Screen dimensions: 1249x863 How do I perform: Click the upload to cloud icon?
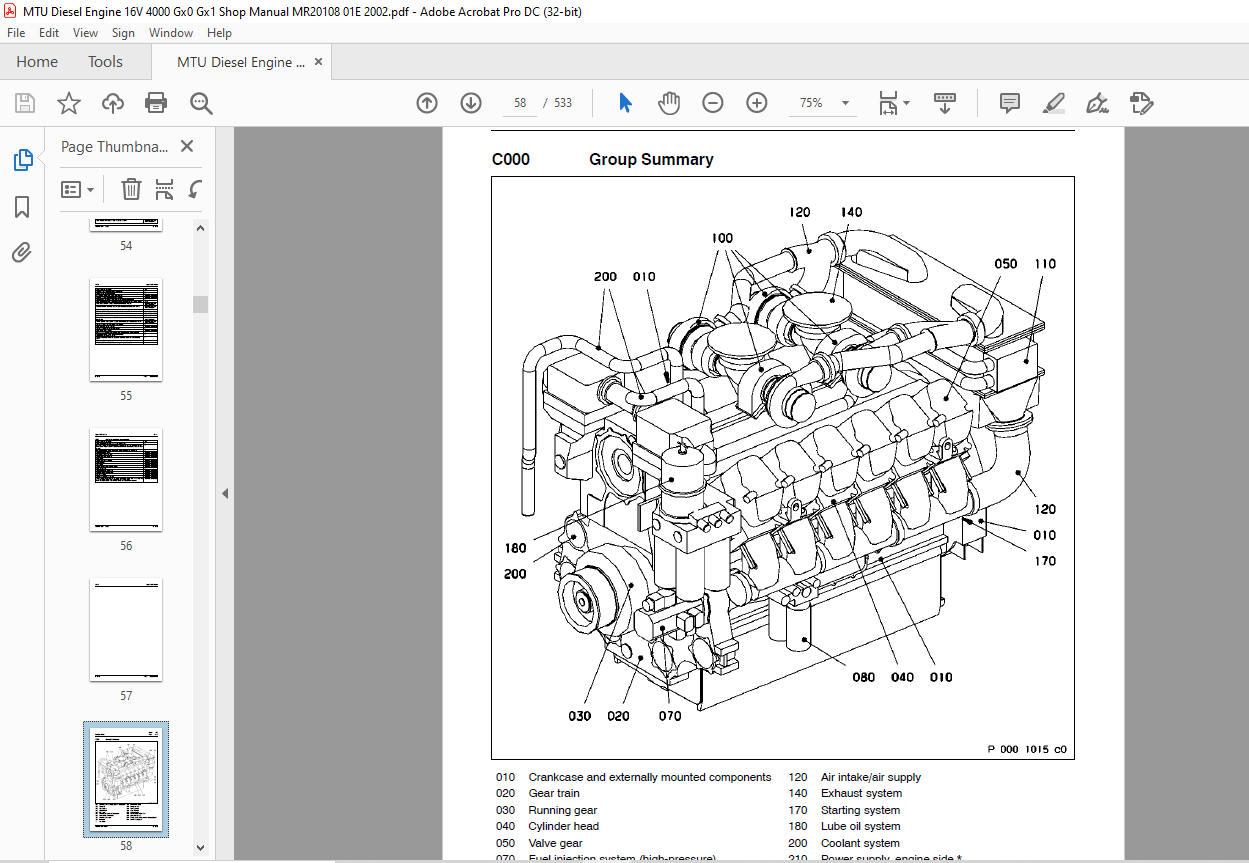pos(113,103)
